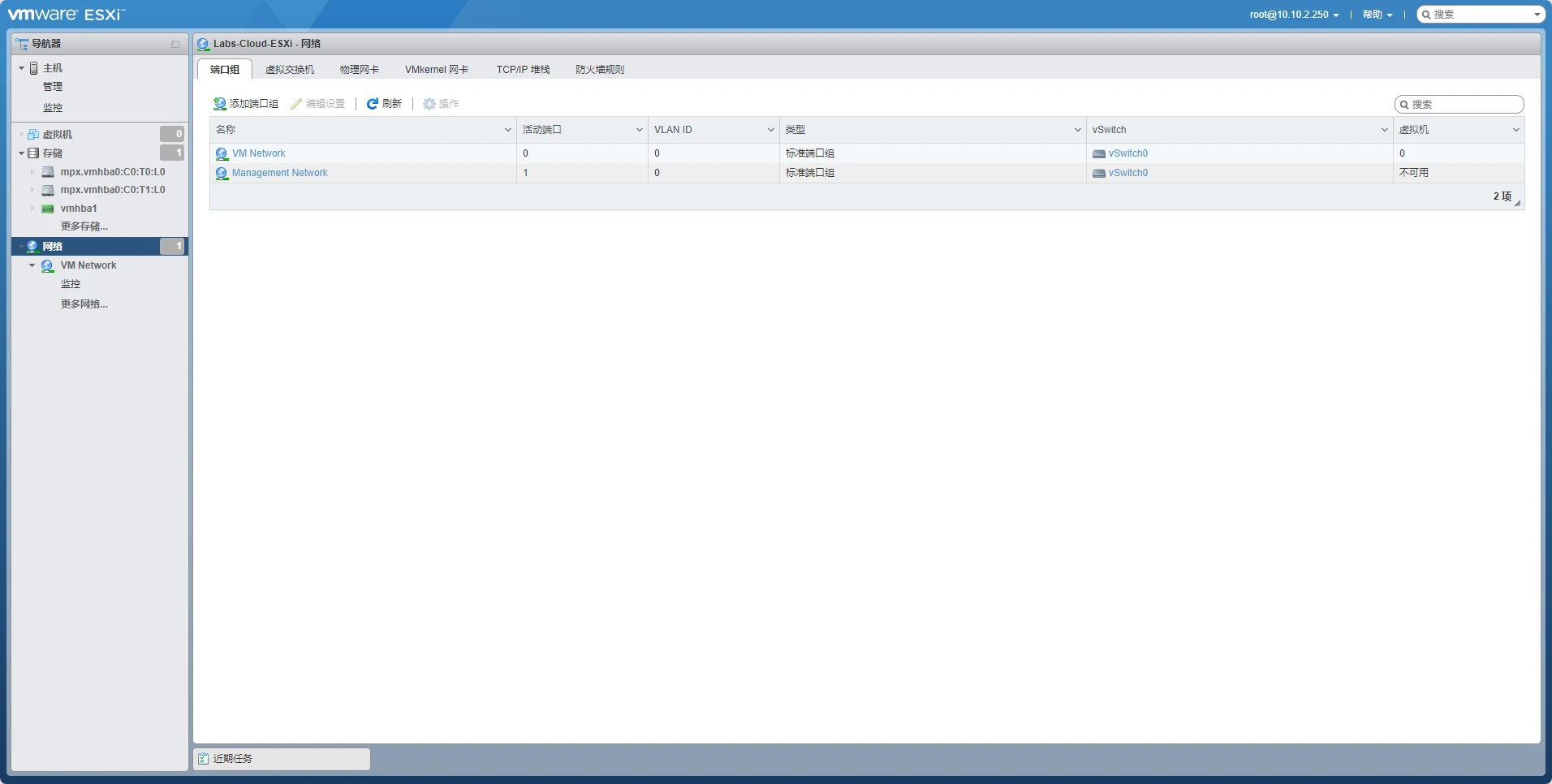Collapse the Storage tree node
The width and height of the screenshot is (1552, 784).
(22, 153)
